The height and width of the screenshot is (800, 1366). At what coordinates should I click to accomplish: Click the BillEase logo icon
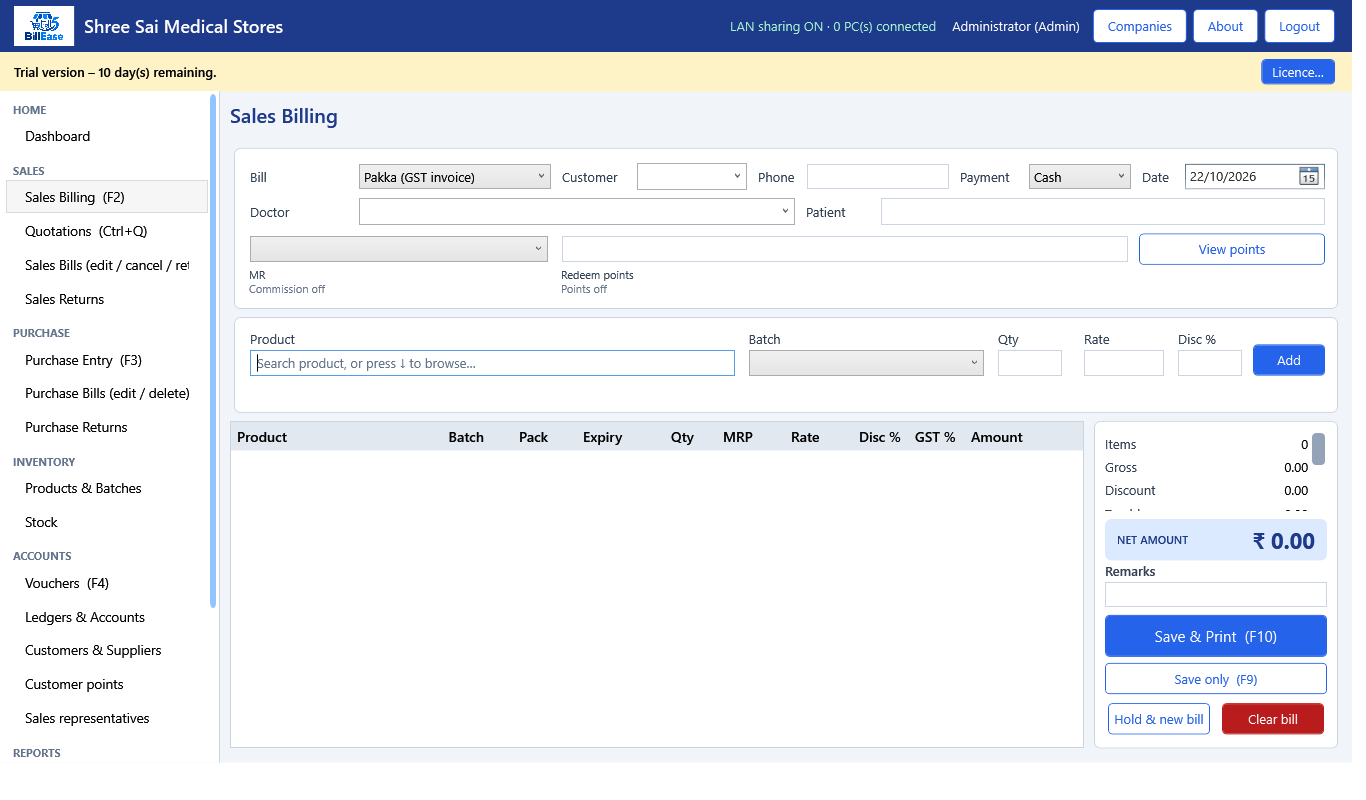tap(43, 26)
